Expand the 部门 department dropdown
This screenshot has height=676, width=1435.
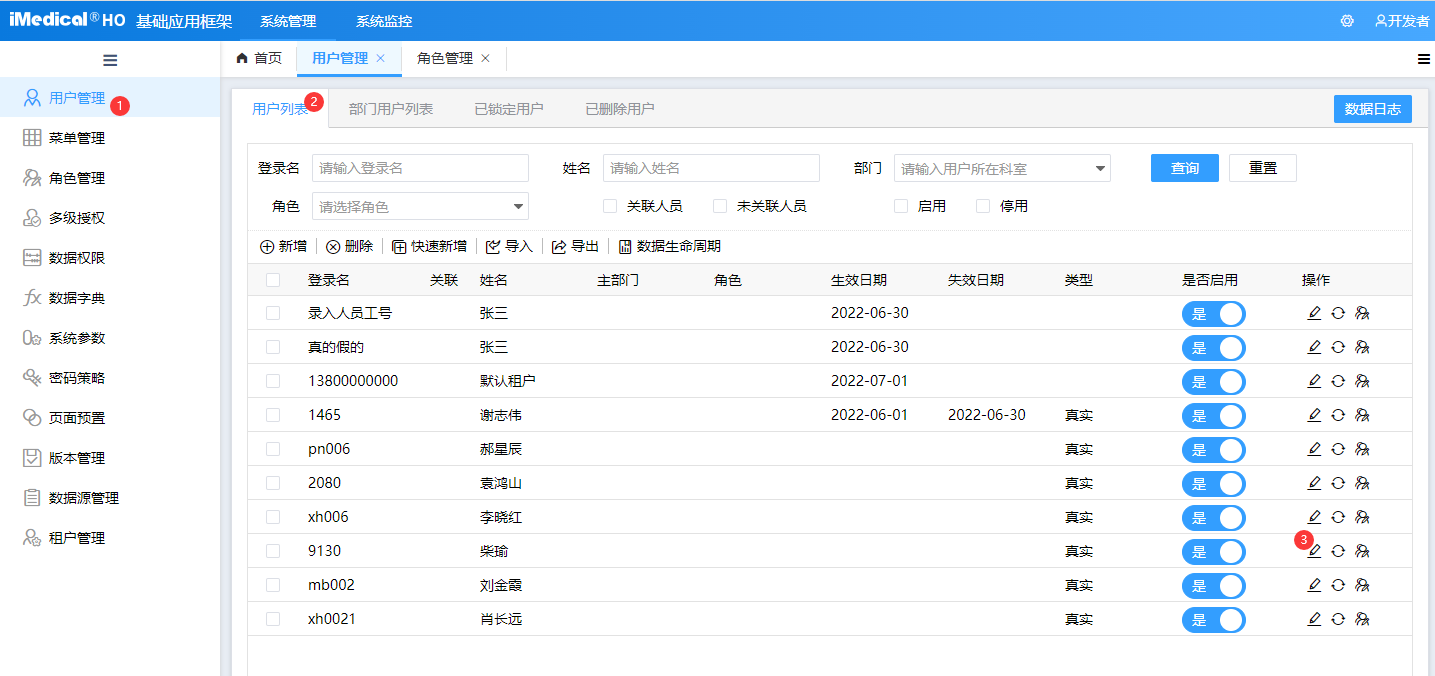pos(1100,168)
